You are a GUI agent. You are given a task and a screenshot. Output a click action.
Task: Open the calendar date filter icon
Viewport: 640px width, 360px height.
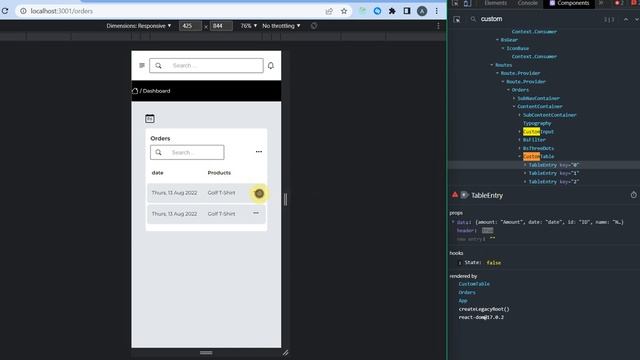coord(150,118)
